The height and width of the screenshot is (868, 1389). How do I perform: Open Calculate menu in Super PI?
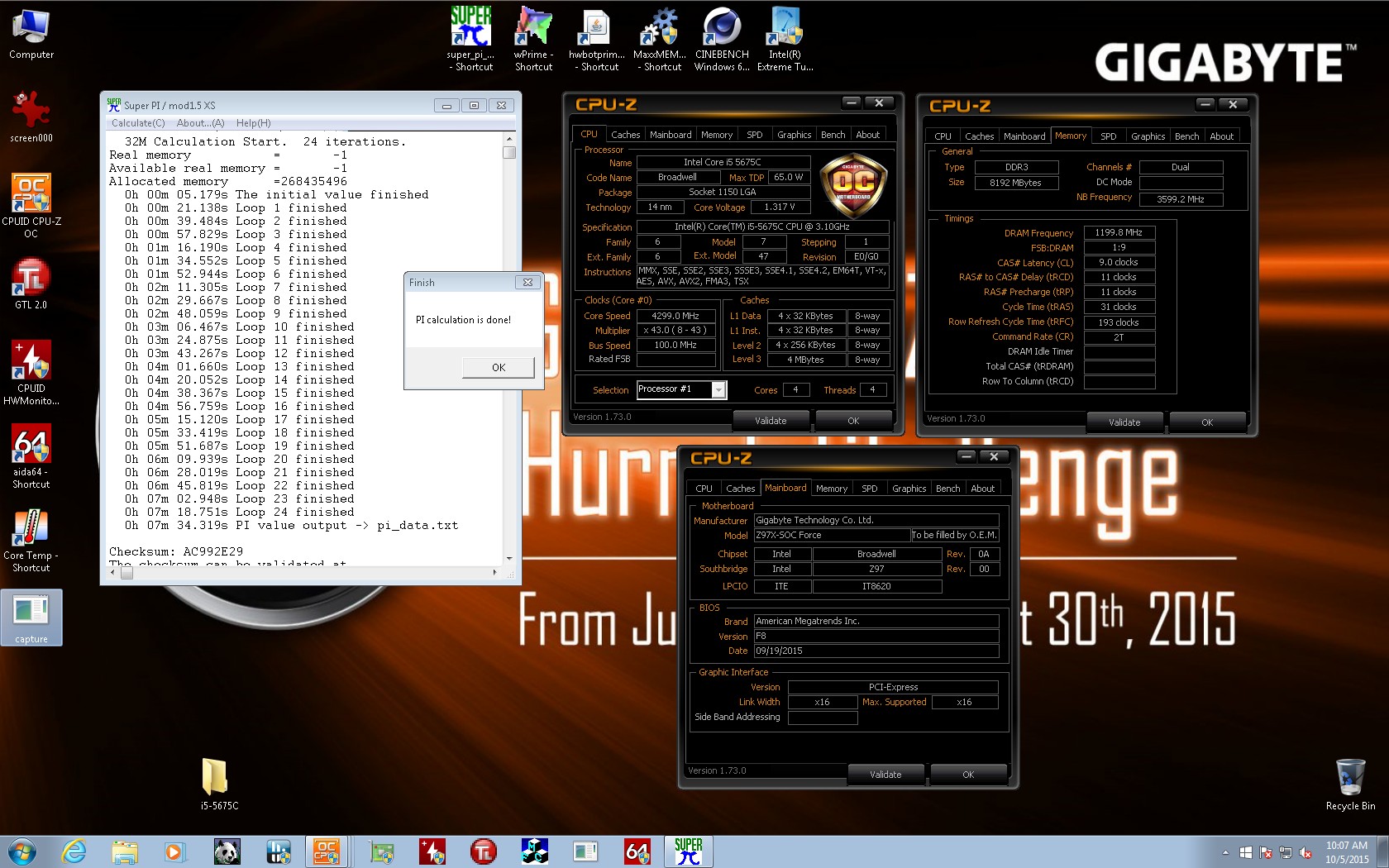click(x=138, y=123)
